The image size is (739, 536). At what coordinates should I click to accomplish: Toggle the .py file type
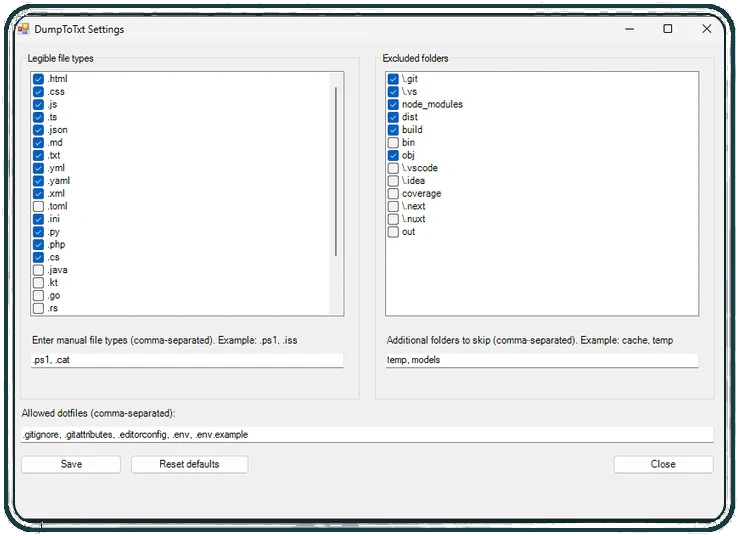pyautogui.click(x=39, y=232)
